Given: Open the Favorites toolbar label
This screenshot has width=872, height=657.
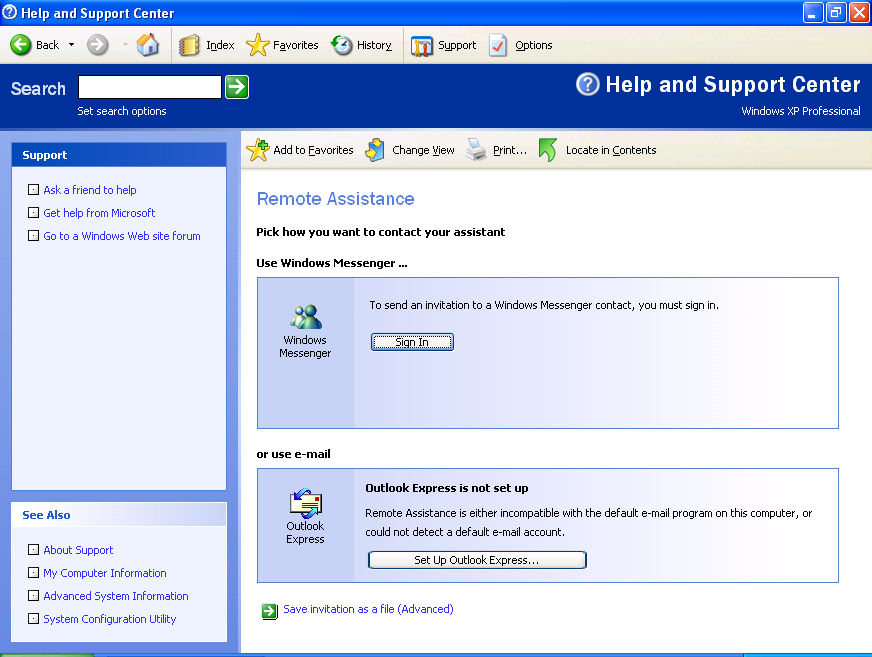Looking at the screenshot, I should [295, 45].
